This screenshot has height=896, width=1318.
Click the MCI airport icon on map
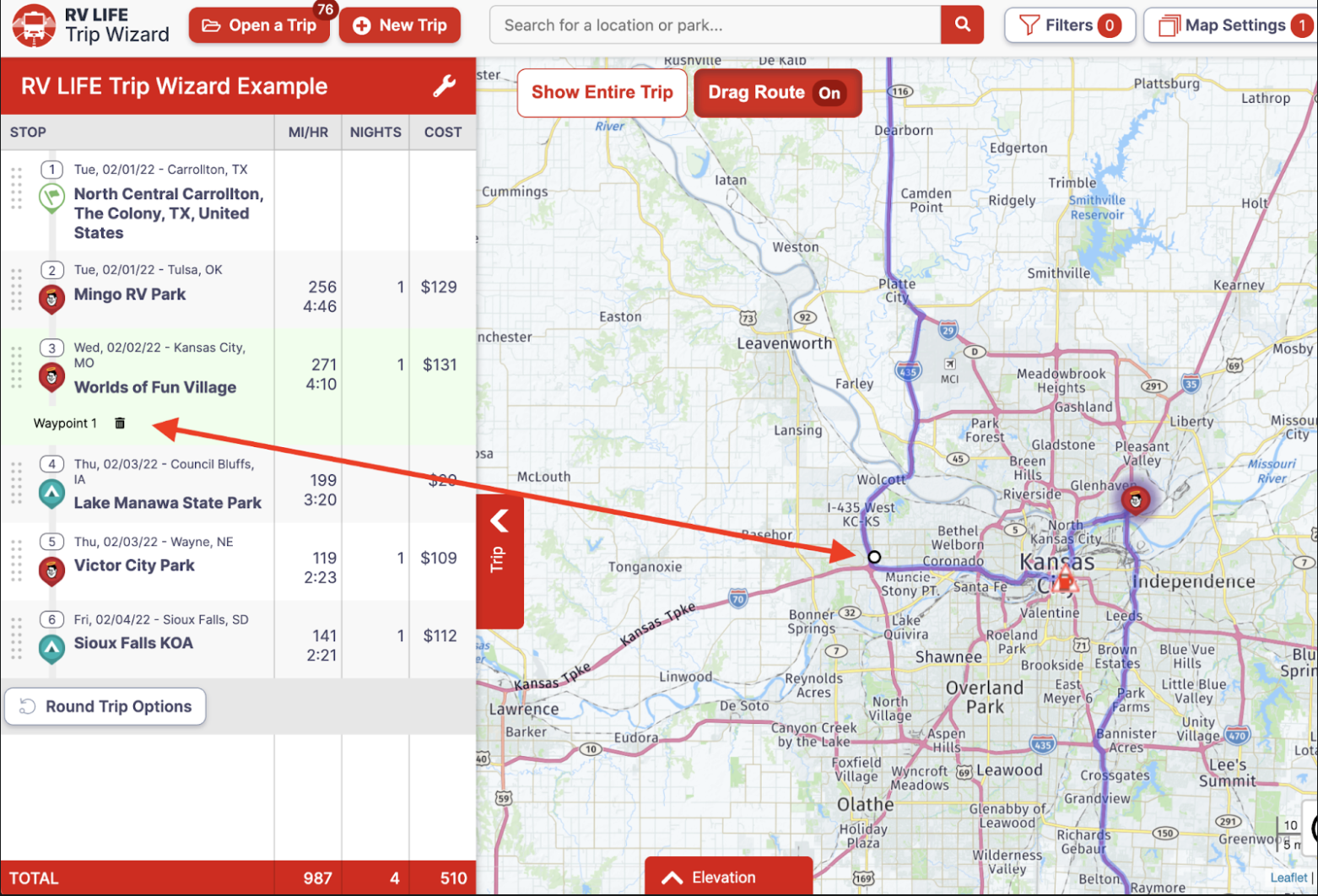tap(950, 364)
